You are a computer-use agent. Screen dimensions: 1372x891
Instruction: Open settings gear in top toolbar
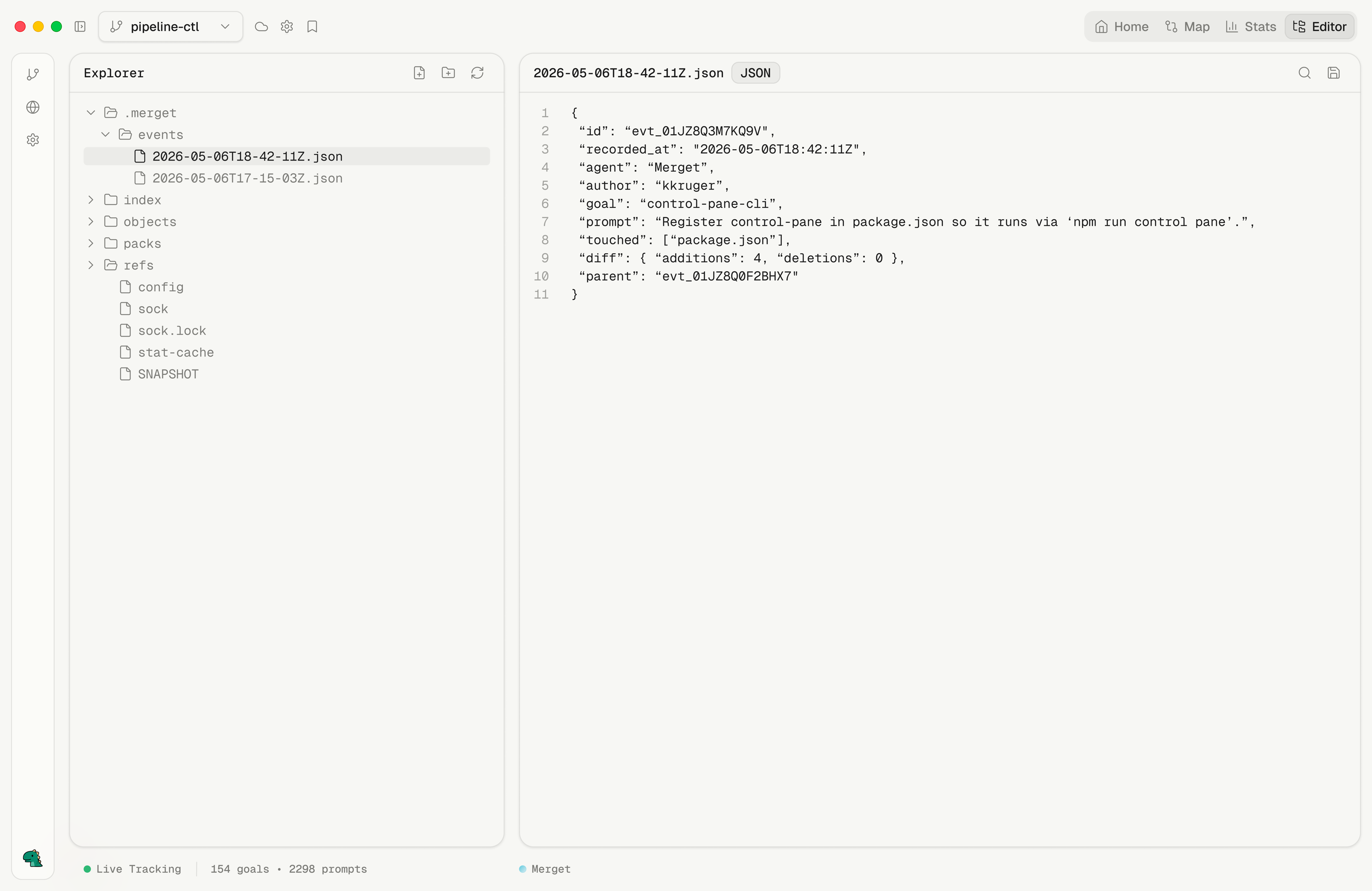click(286, 26)
